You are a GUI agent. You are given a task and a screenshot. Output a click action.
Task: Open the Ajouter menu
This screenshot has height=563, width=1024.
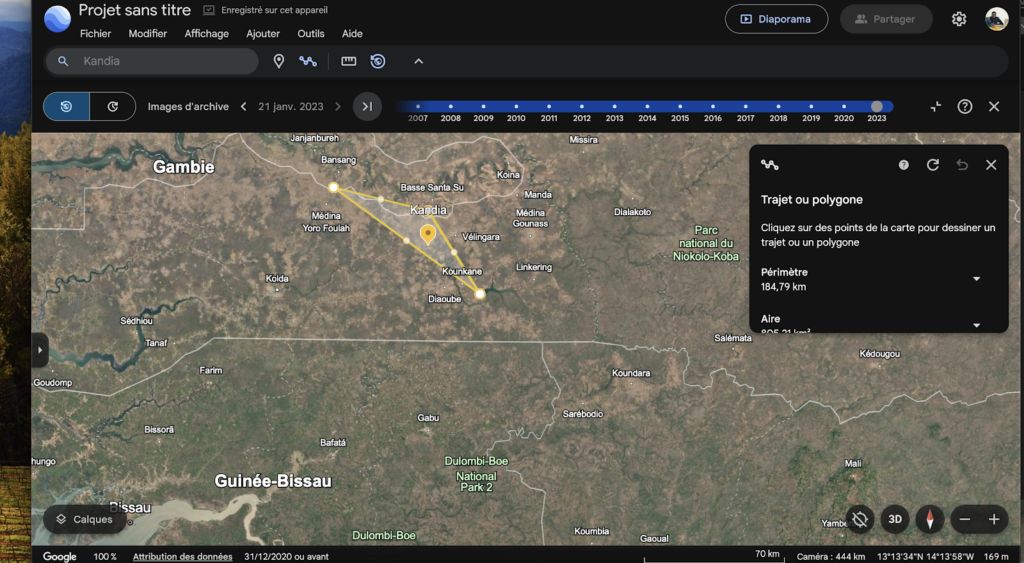(x=263, y=33)
